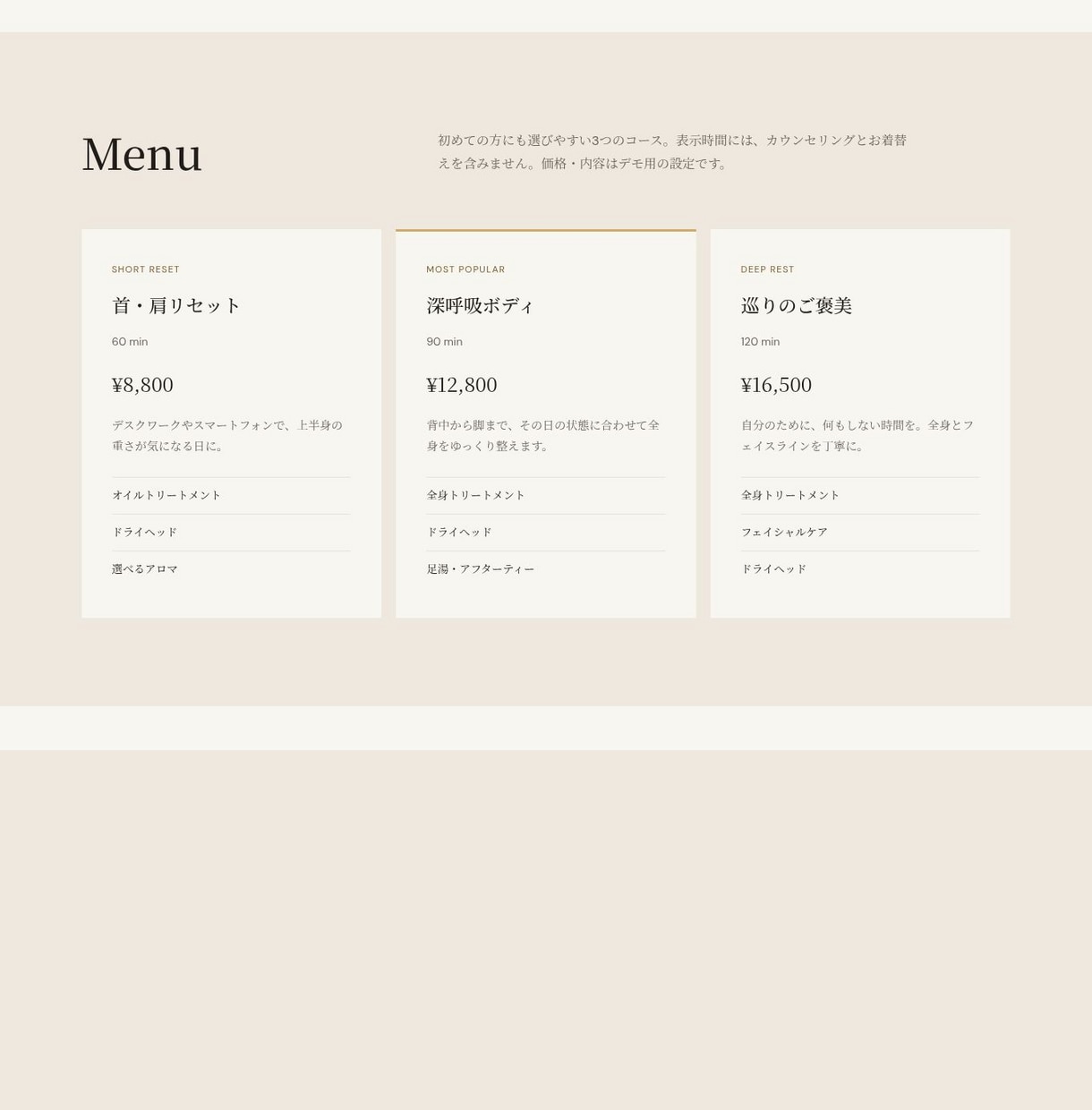Image resolution: width=1092 pixels, height=1110 pixels.
Task: Click the description starting 自分のために
Action: [857, 435]
